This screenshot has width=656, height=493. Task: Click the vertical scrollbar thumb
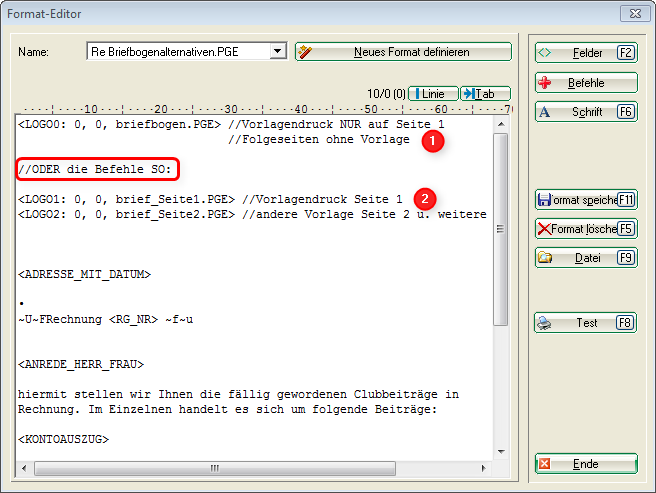tap(502, 228)
